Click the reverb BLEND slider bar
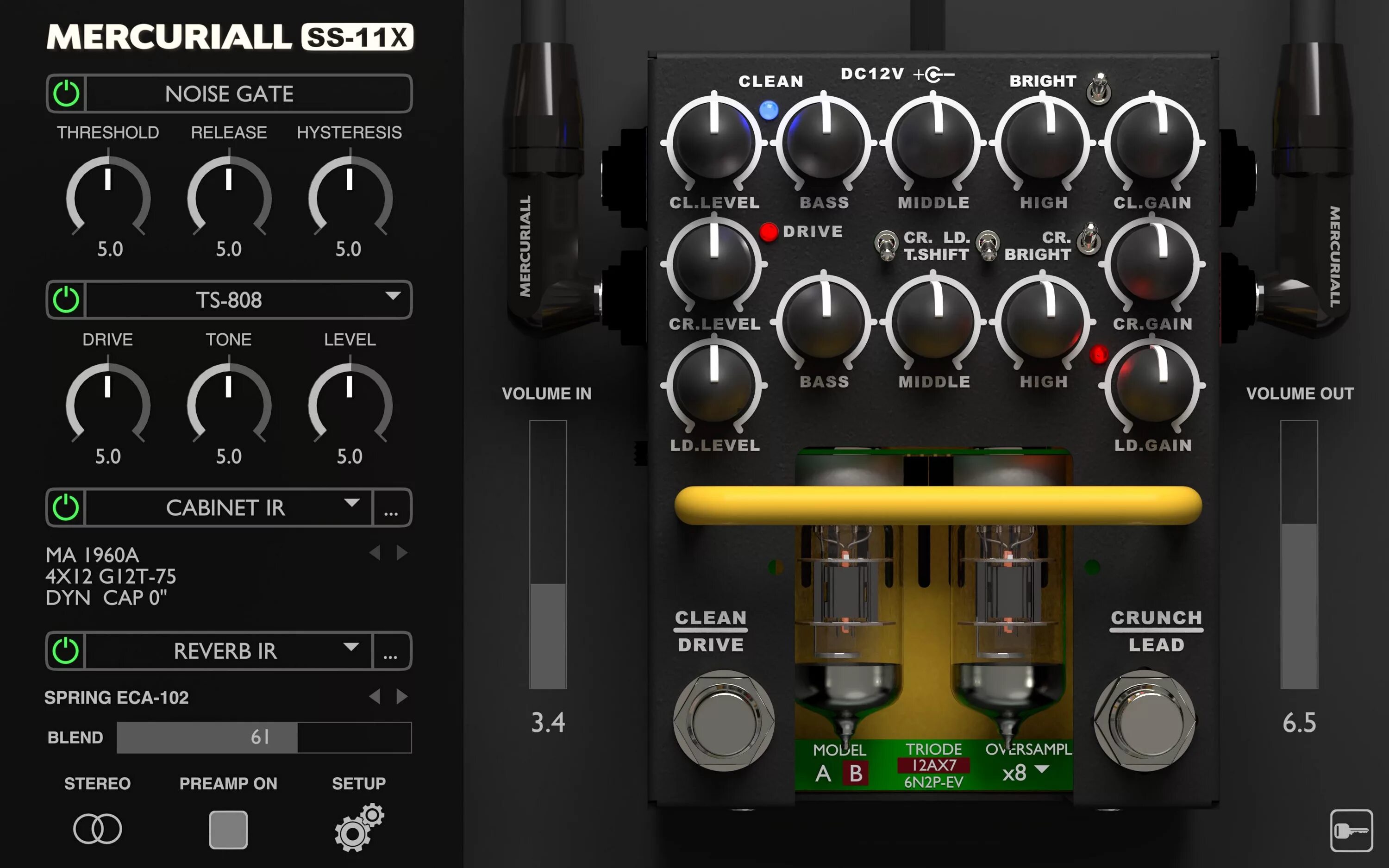Image resolution: width=1389 pixels, height=868 pixels. coord(264,737)
